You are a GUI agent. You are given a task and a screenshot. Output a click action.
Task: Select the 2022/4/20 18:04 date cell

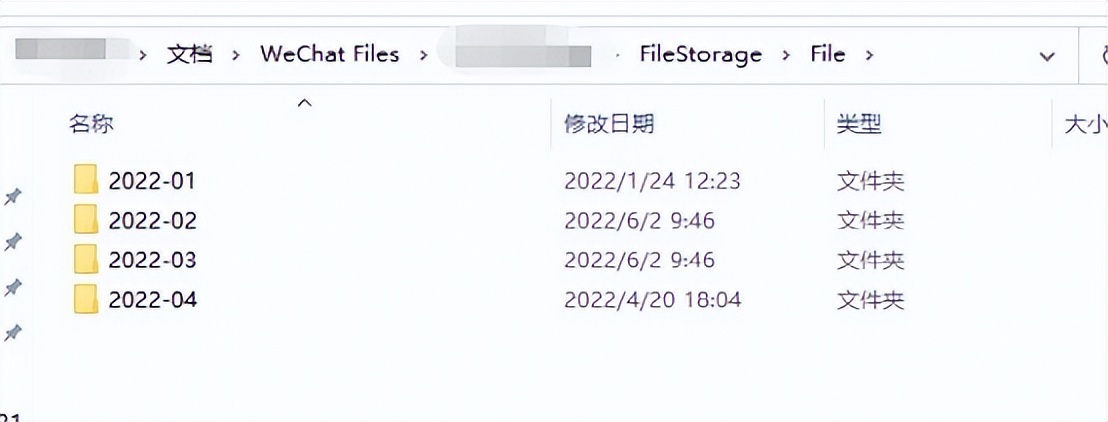(x=652, y=299)
